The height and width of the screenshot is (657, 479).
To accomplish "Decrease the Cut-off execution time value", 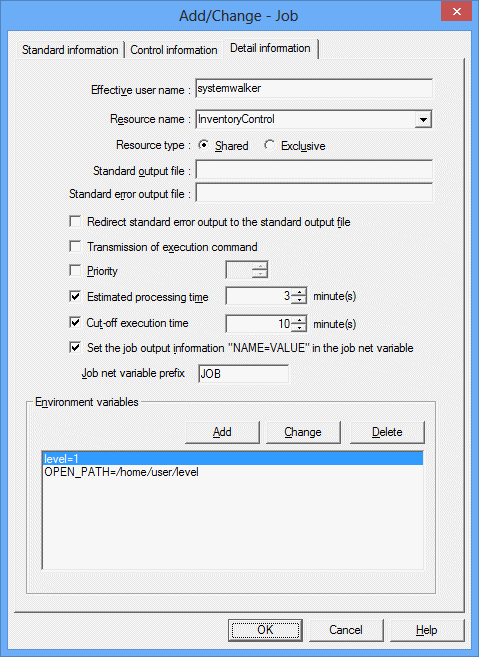I will (x=299, y=328).
